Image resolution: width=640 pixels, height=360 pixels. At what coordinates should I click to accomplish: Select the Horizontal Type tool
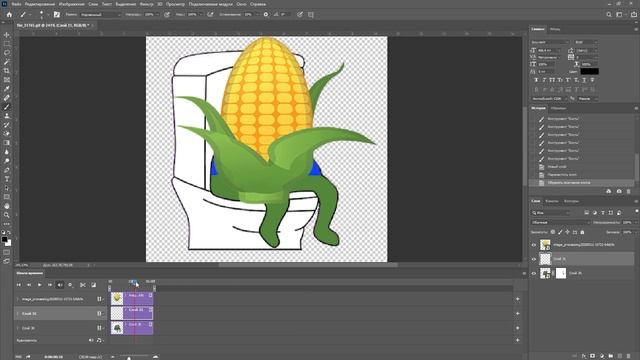coord(7,179)
